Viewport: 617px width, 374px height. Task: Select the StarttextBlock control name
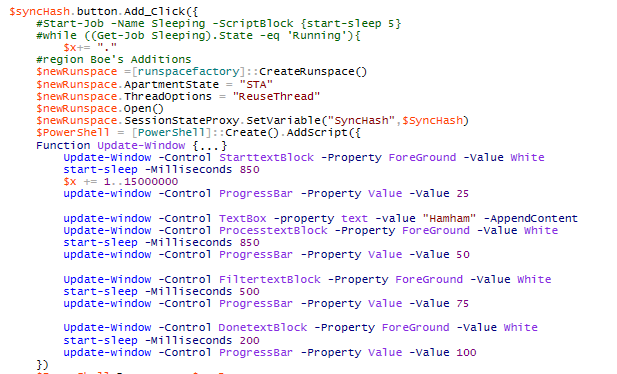266,157
